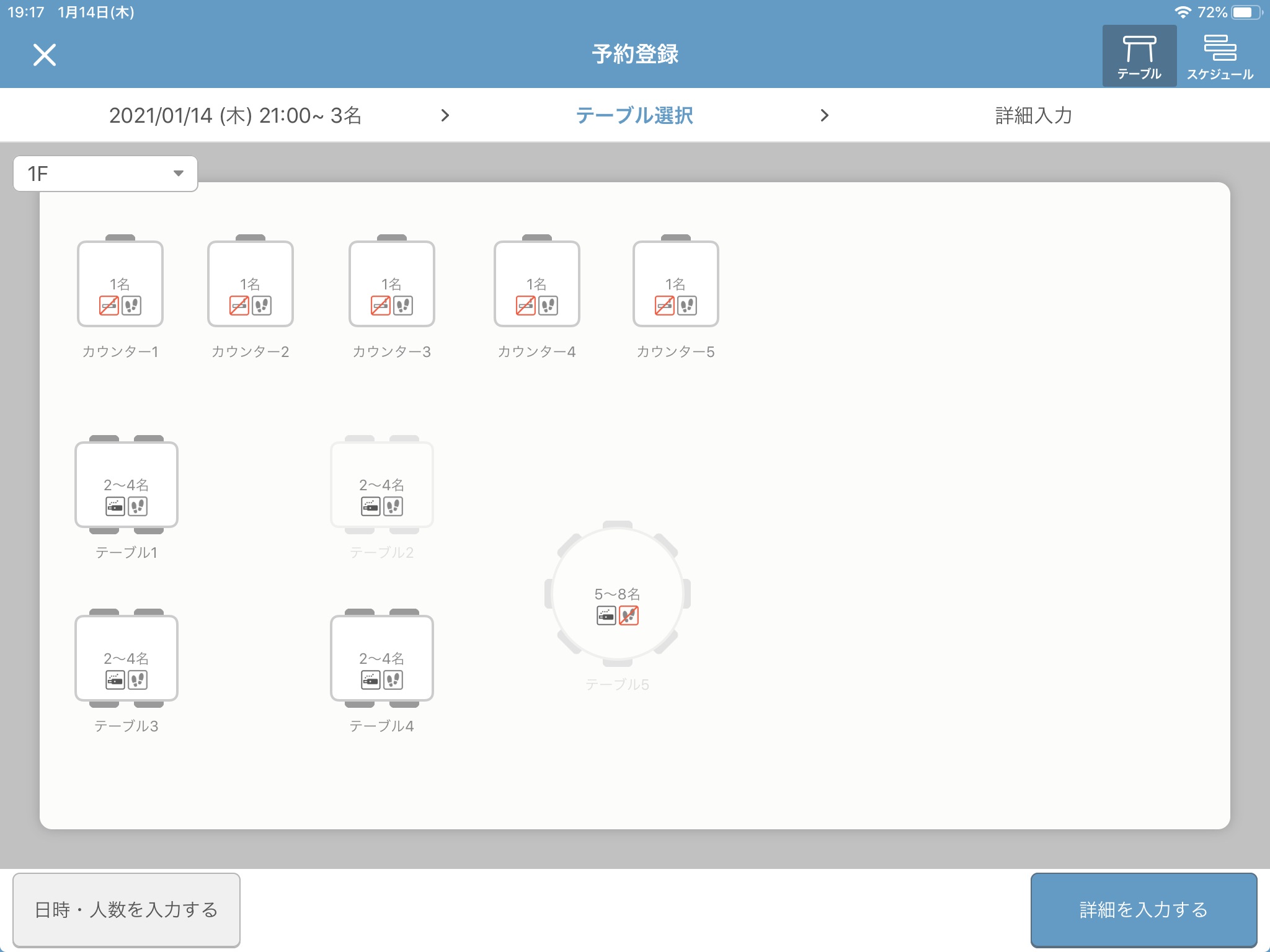Image resolution: width=1270 pixels, height=952 pixels.
Task: Open the 1F floor dropdown
Action: [x=105, y=174]
